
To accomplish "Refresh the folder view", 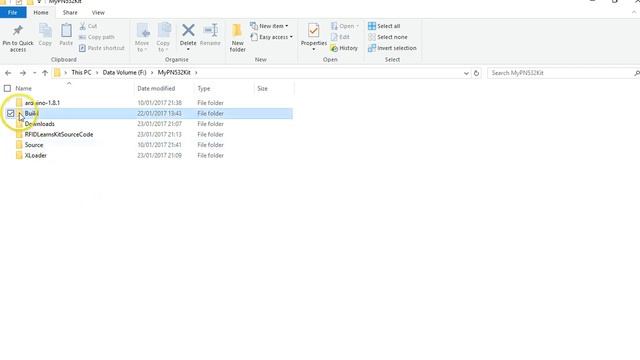I will click(476, 73).
